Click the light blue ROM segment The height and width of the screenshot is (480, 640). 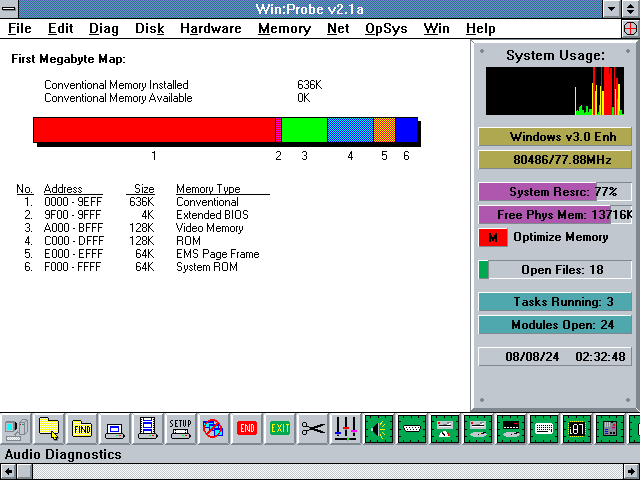(351, 130)
